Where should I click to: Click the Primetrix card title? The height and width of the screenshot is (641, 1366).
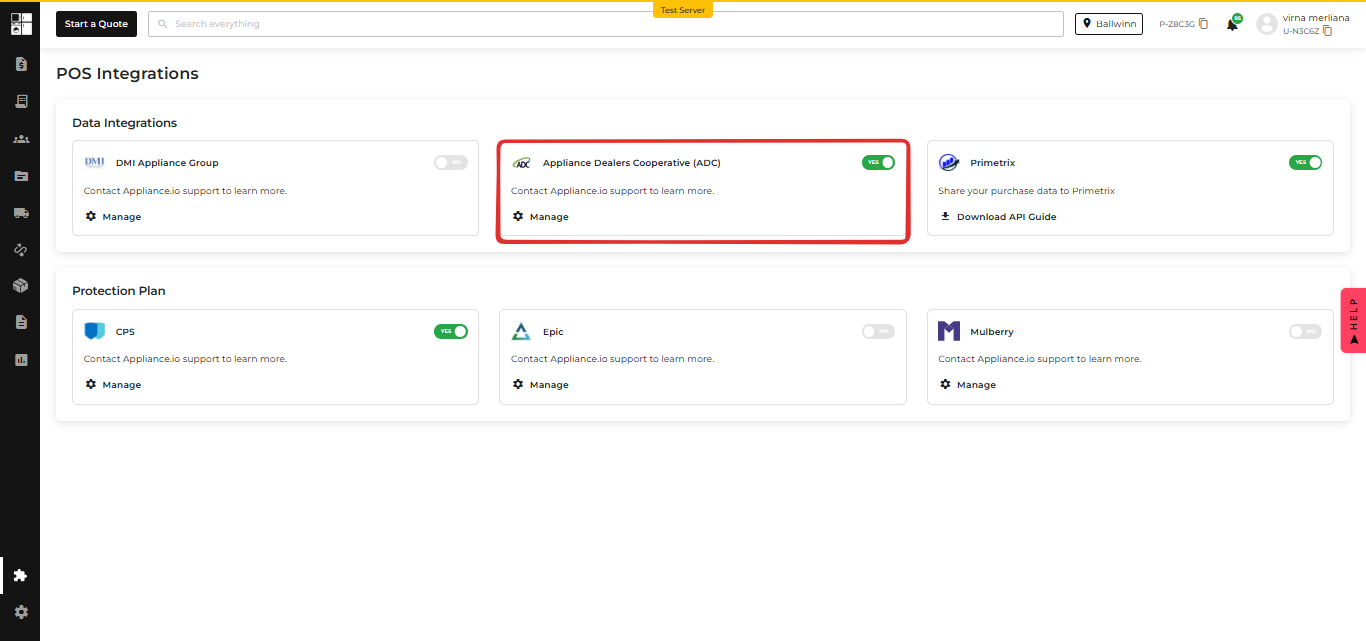pyautogui.click(x=992, y=163)
